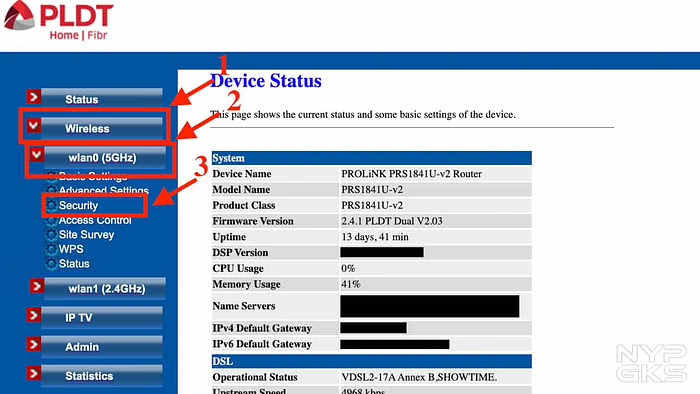Select firmware version 2.4.1 PLDT Dual V2.03
The height and width of the screenshot is (394, 700).
click(392, 221)
